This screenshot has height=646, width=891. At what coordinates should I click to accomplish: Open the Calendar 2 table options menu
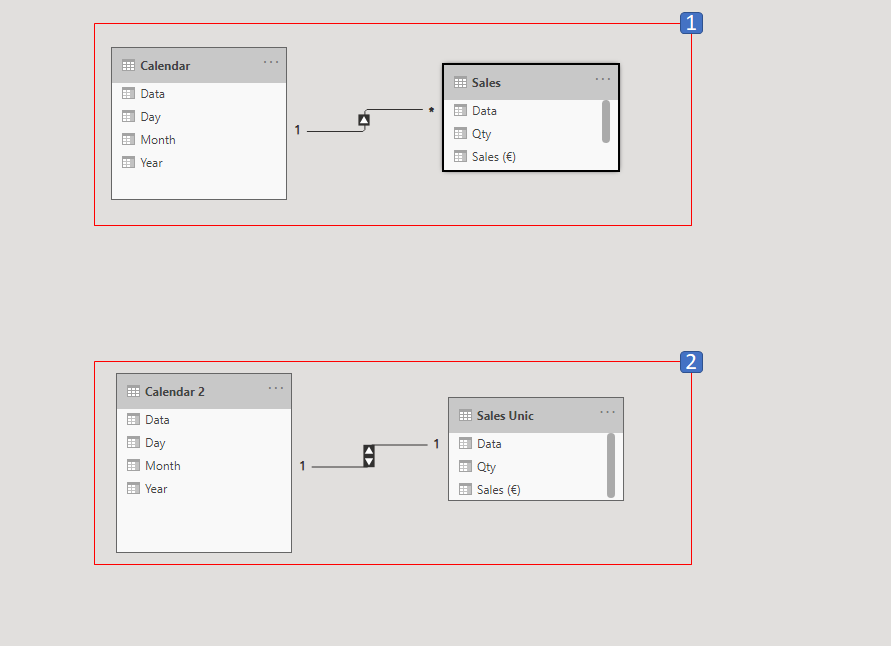click(276, 388)
